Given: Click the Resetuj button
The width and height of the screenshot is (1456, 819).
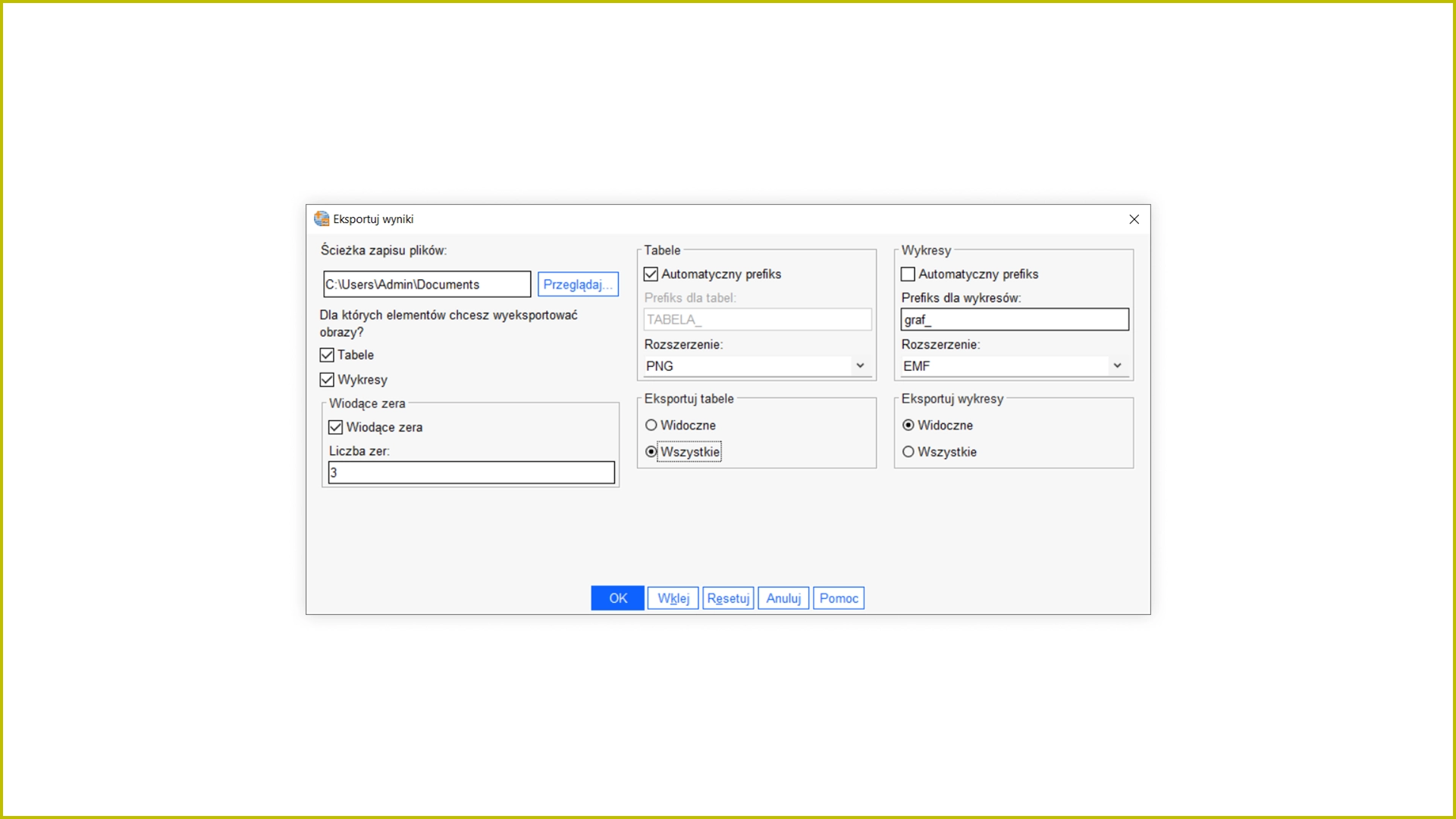Looking at the screenshot, I should pos(728,598).
